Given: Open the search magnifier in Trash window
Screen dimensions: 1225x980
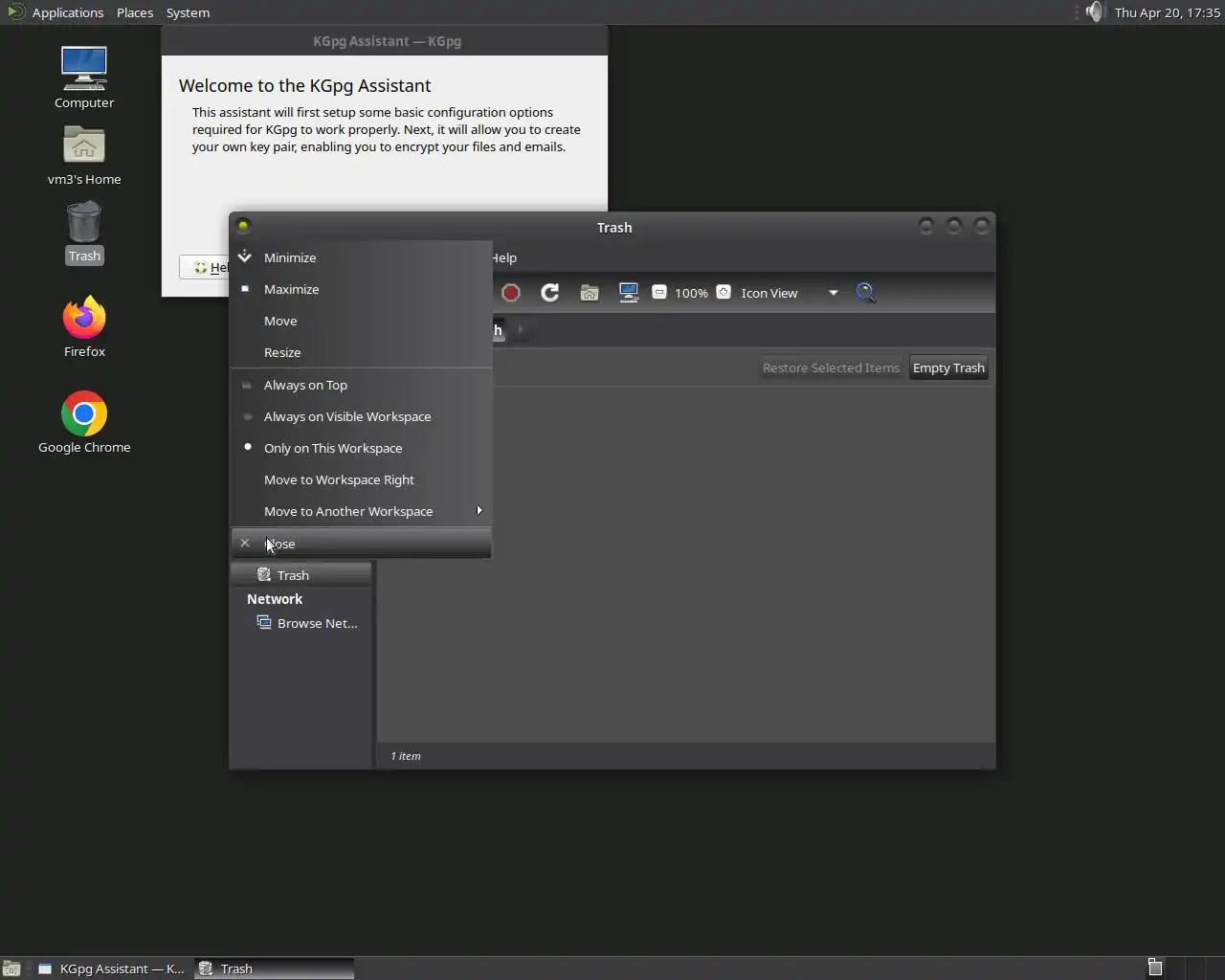Looking at the screenshot, I should click(866, 293).
